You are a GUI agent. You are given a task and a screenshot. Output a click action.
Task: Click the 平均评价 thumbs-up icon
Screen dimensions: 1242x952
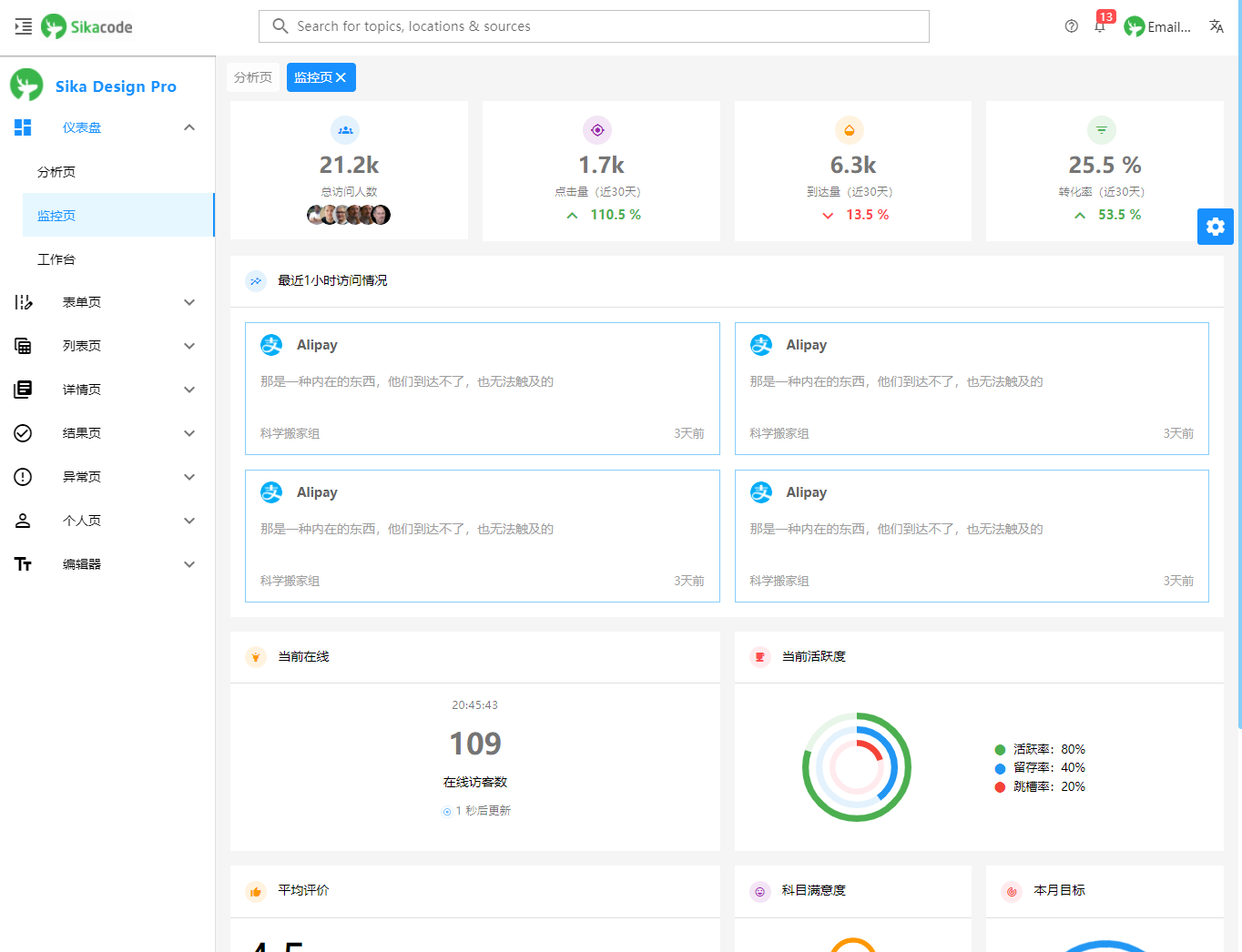pyautogui.click(x=256, y=892)
